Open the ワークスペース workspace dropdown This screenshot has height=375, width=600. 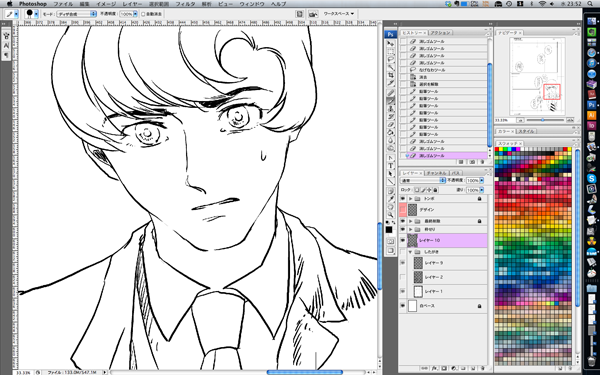click(339, 14)
